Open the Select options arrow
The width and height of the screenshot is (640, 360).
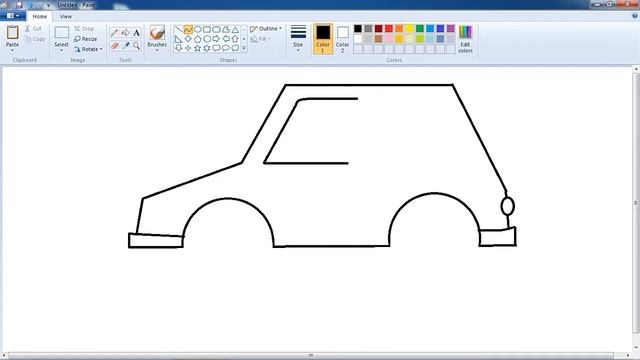[x=62, y=50]
